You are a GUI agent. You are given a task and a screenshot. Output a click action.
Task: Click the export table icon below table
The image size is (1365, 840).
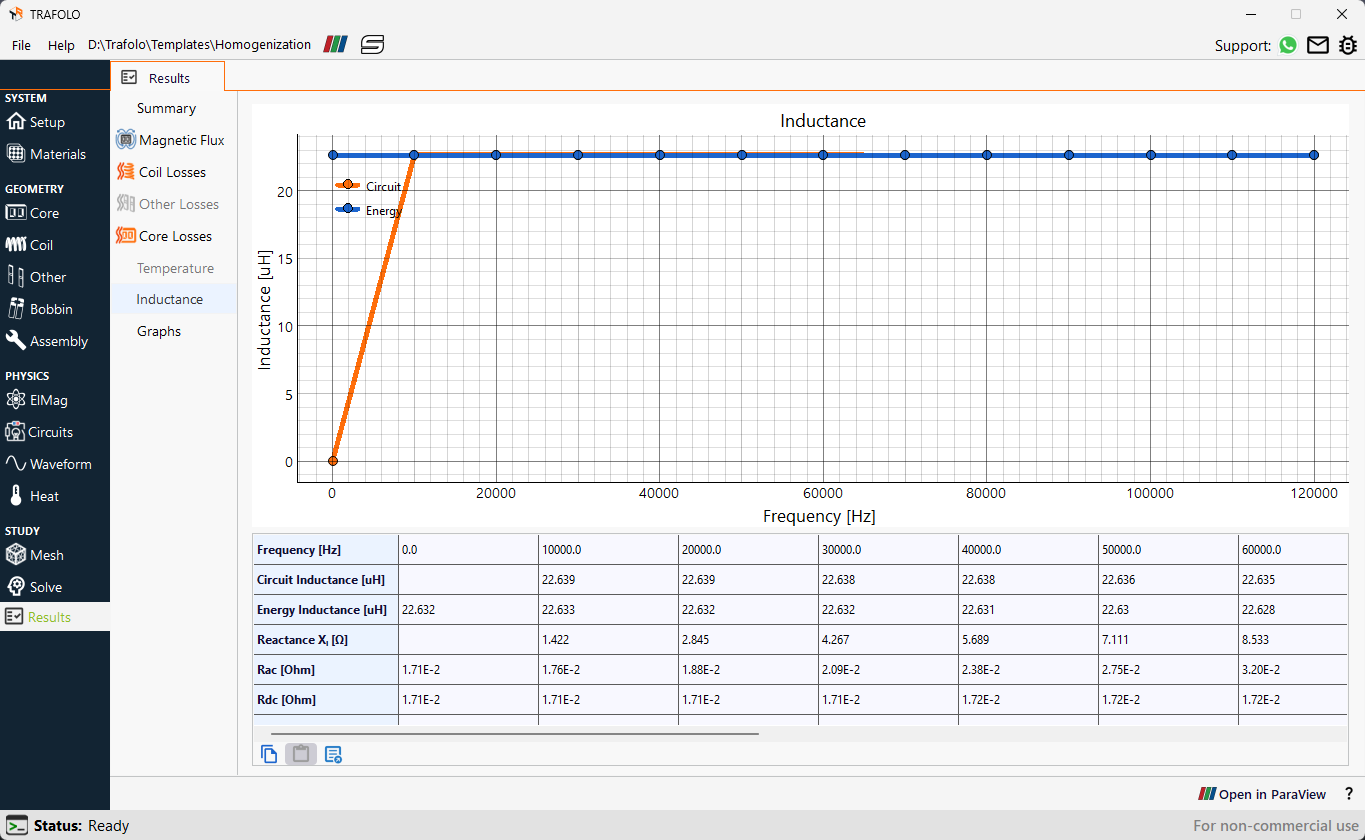click(333, 754)
